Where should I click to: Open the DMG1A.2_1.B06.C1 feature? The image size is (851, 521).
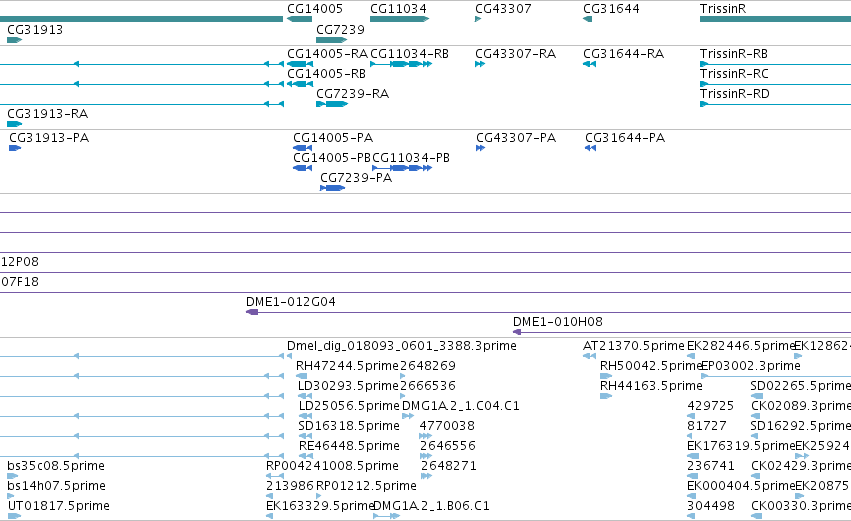[386, 516]
